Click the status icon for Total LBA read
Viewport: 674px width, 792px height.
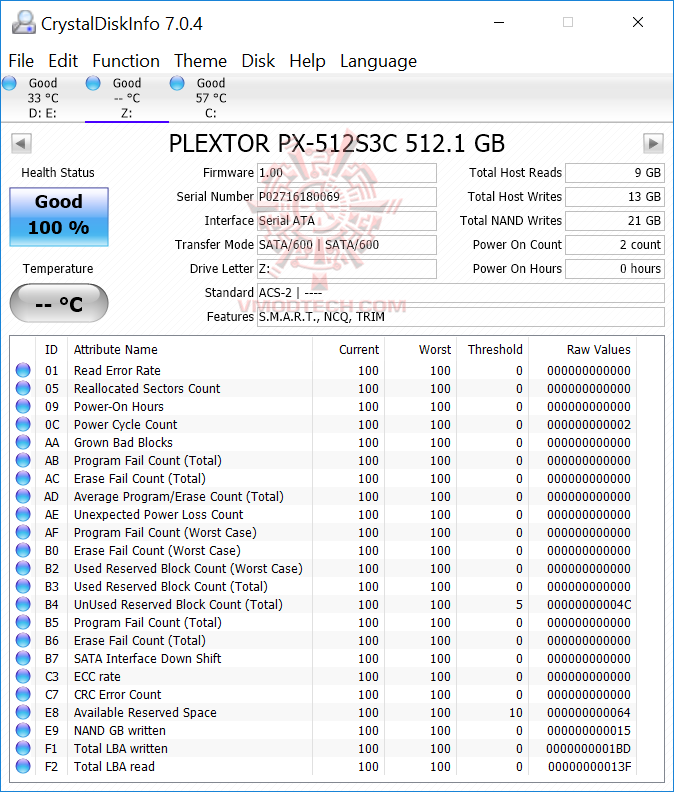pyautogui.click(x=23, y=766)
